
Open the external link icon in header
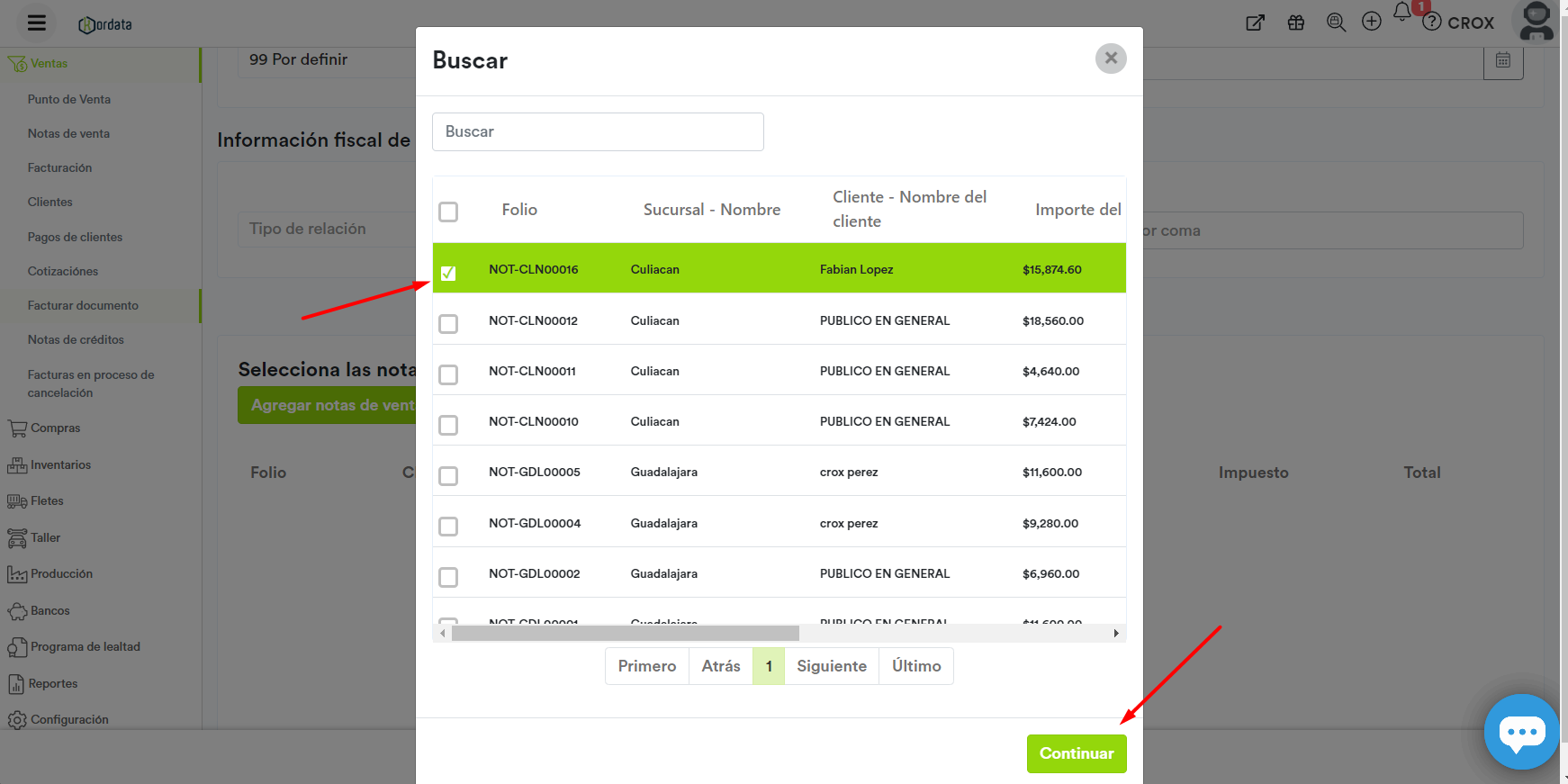coord(1255,23)
